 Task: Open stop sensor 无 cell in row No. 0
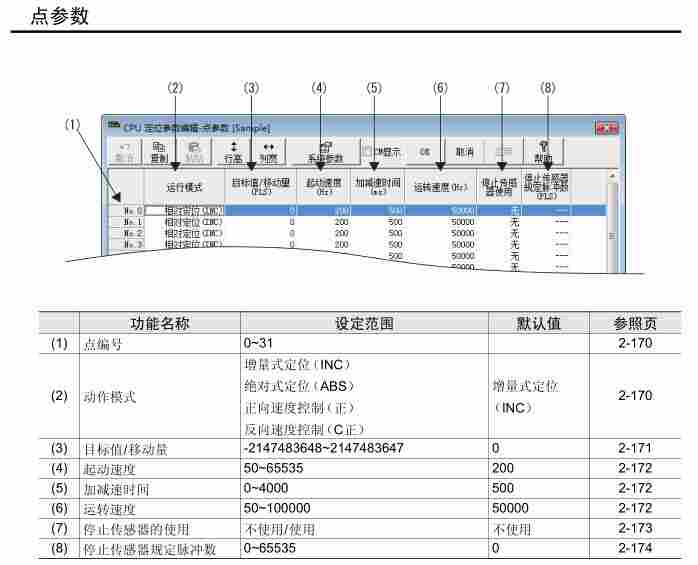(514, 211)
